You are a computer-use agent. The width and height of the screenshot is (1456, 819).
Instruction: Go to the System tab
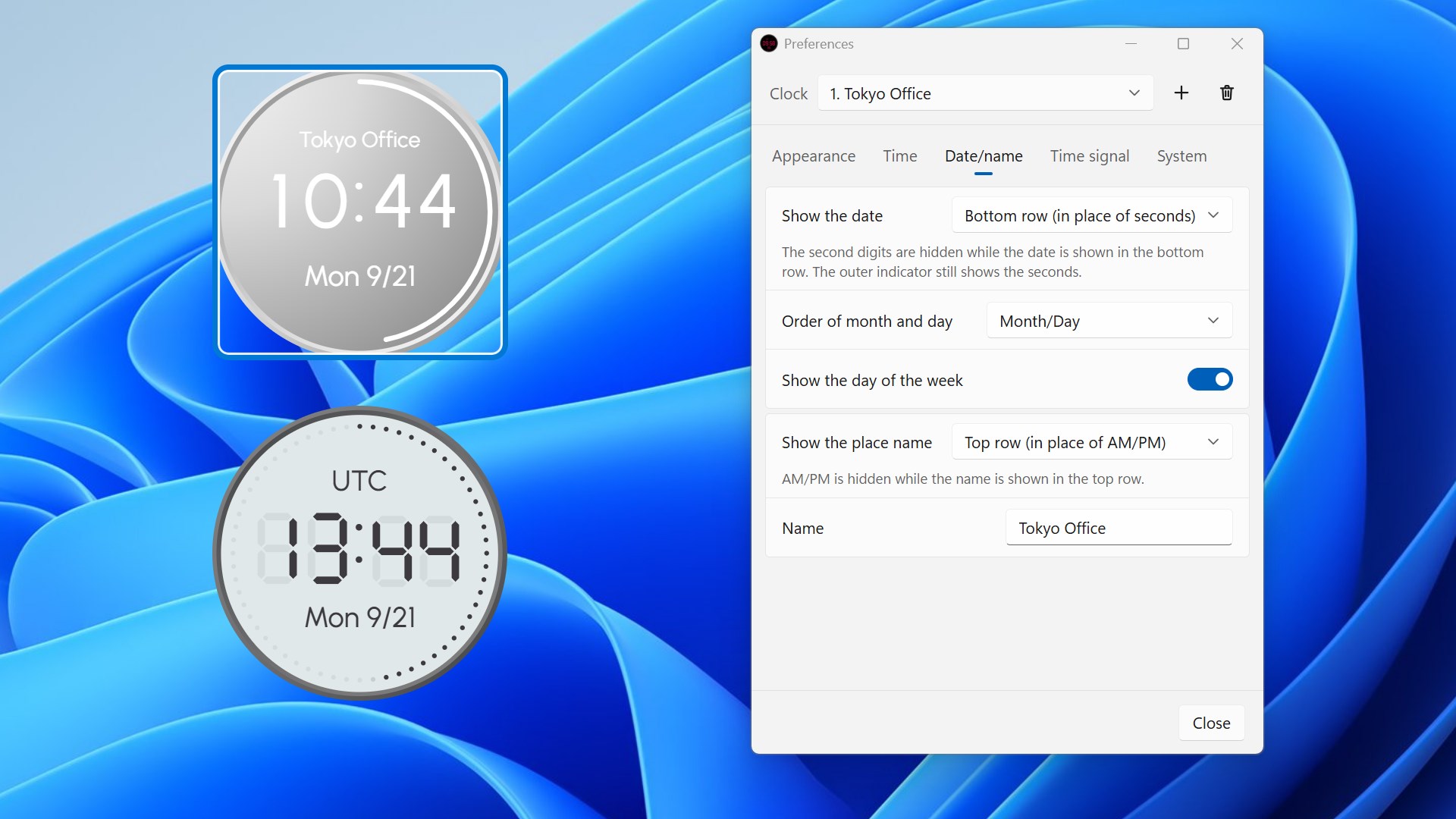1181,156
